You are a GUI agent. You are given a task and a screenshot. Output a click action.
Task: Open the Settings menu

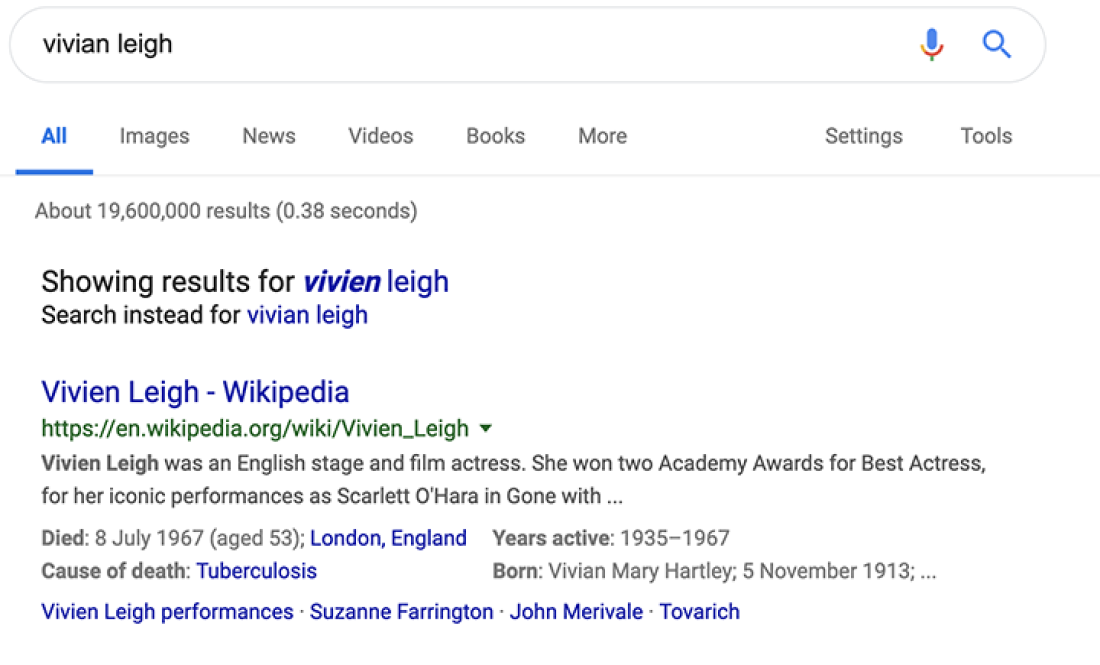tap(863, 135)
